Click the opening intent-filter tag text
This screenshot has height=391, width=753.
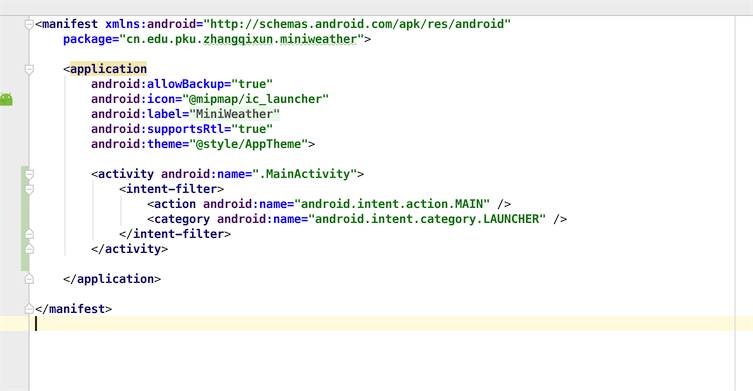171,189
